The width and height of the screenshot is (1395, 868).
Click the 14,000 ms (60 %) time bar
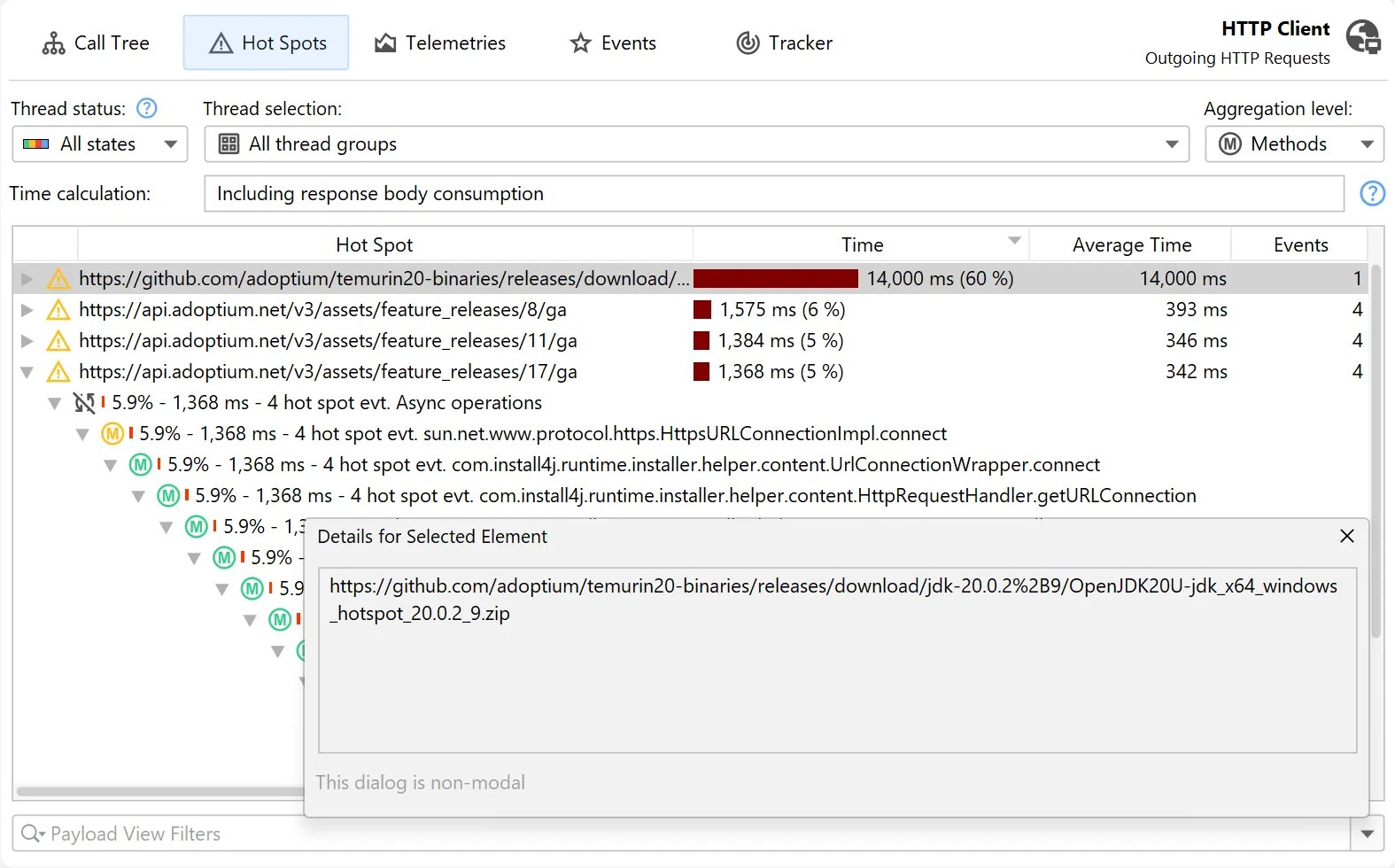[x=776, y=279]
